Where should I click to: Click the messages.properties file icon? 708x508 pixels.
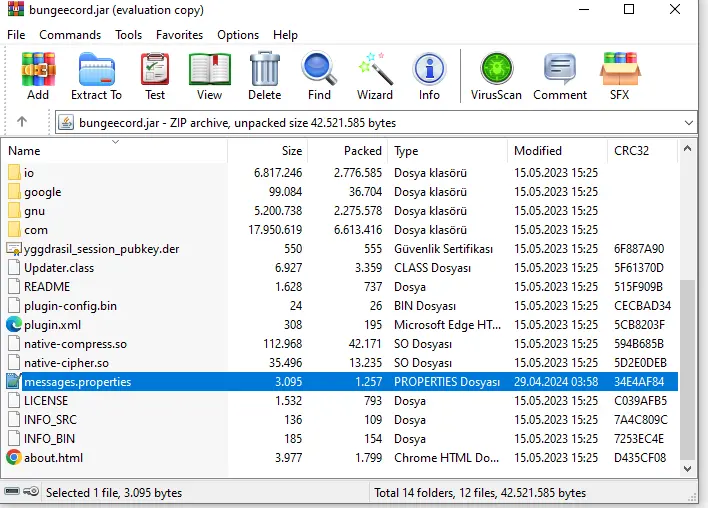pyautogui.click(x=14, y=382)
